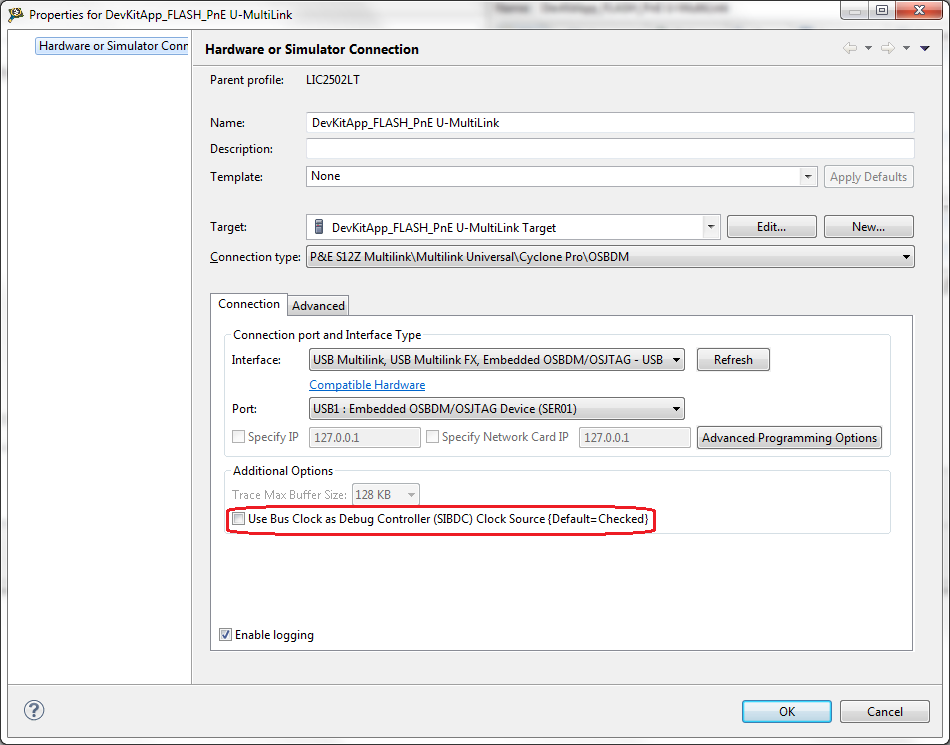Click the Network Card IP address field
Screen dimensions: 950x745
(x=634, y=437)
